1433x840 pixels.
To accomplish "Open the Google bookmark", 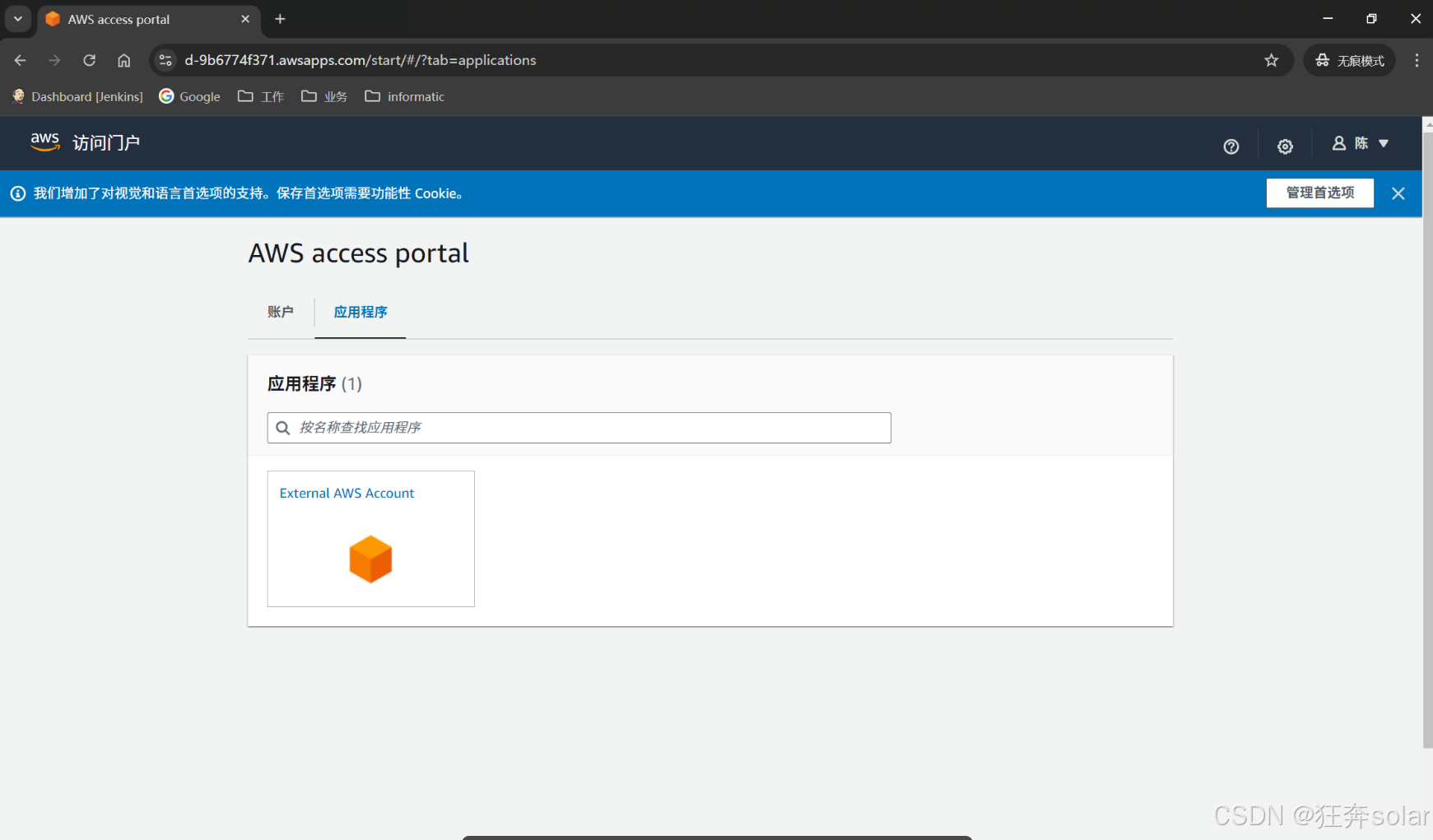I will pyautogui.click(x=189, y=96).
